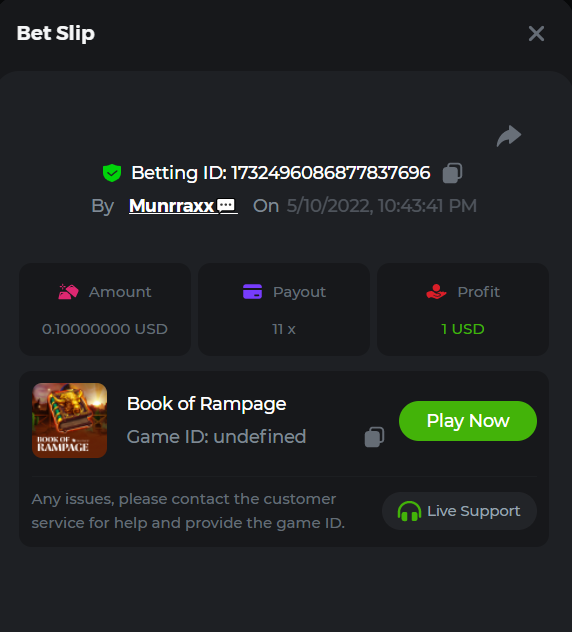Open the Munrraxx user profile link

[x=171, y=206]
